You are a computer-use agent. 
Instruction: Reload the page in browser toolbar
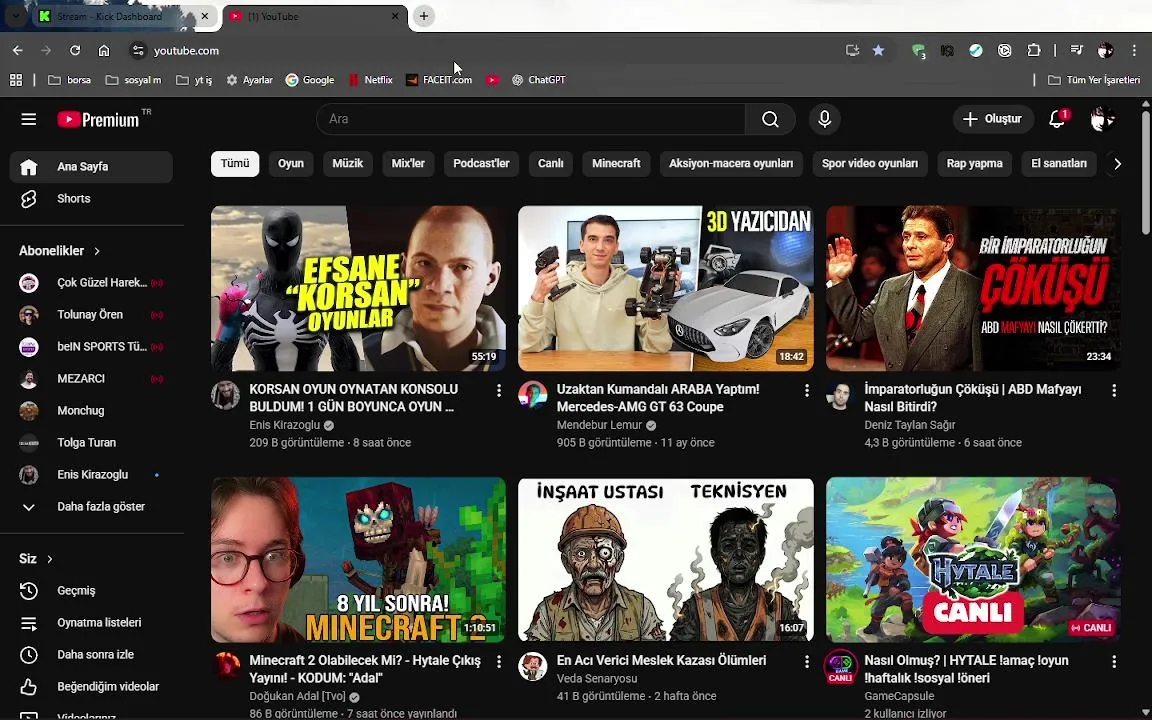click(x=75, y=51)
